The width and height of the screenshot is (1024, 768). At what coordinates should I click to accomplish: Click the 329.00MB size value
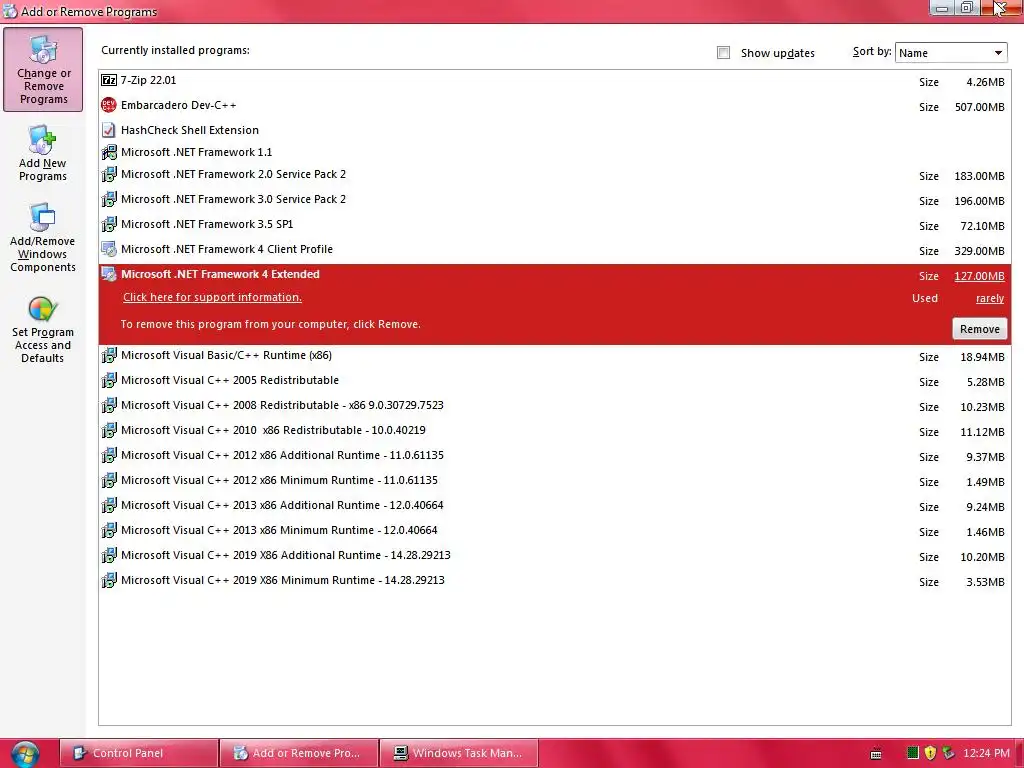(979, 251)
